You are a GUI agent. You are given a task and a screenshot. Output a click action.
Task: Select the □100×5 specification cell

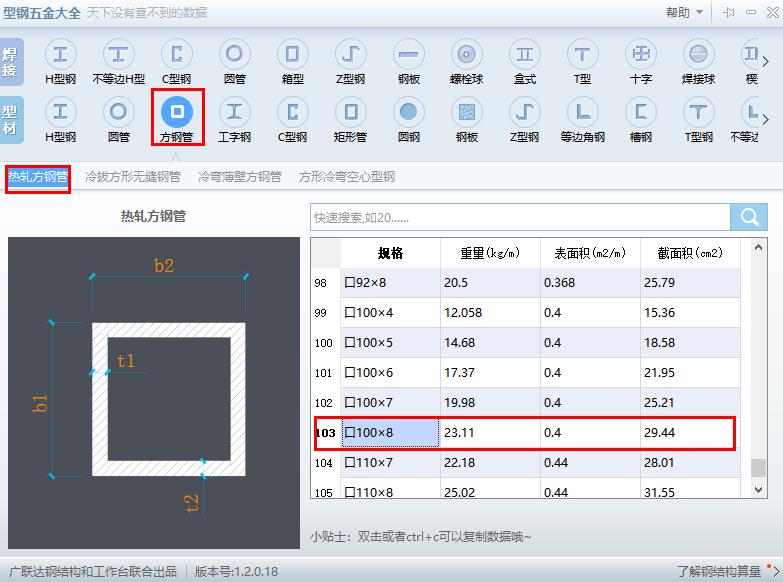pyautogui.click(x=391, y=343)
